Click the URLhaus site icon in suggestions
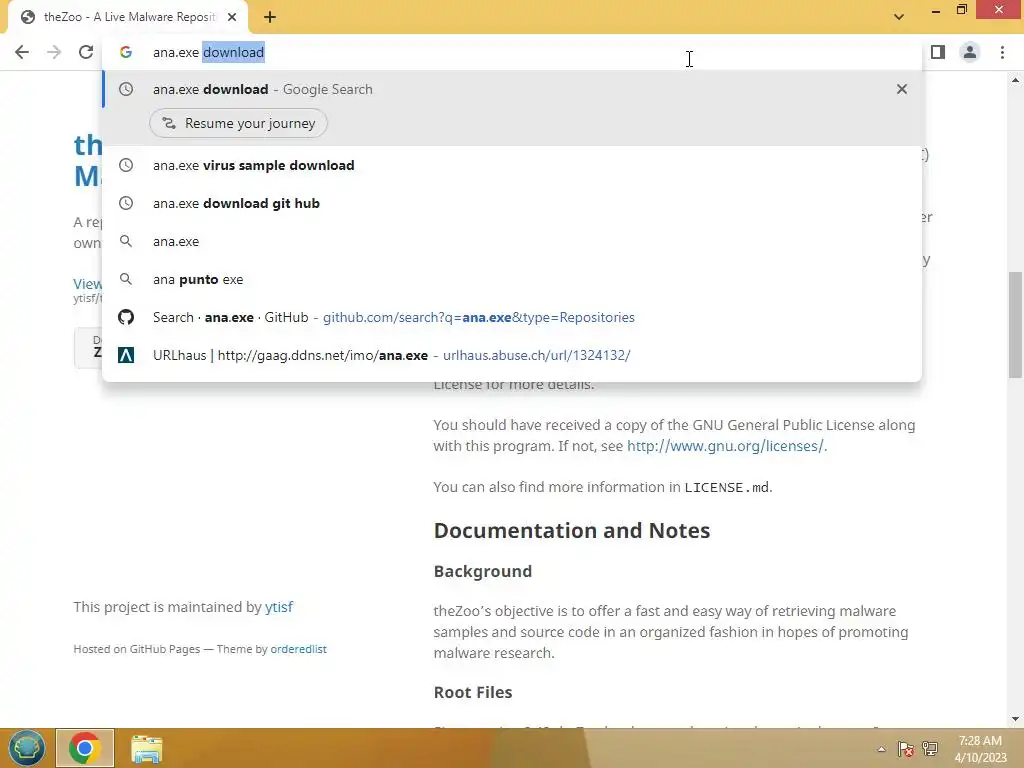1024x768 pixels. tap(126, 355)
